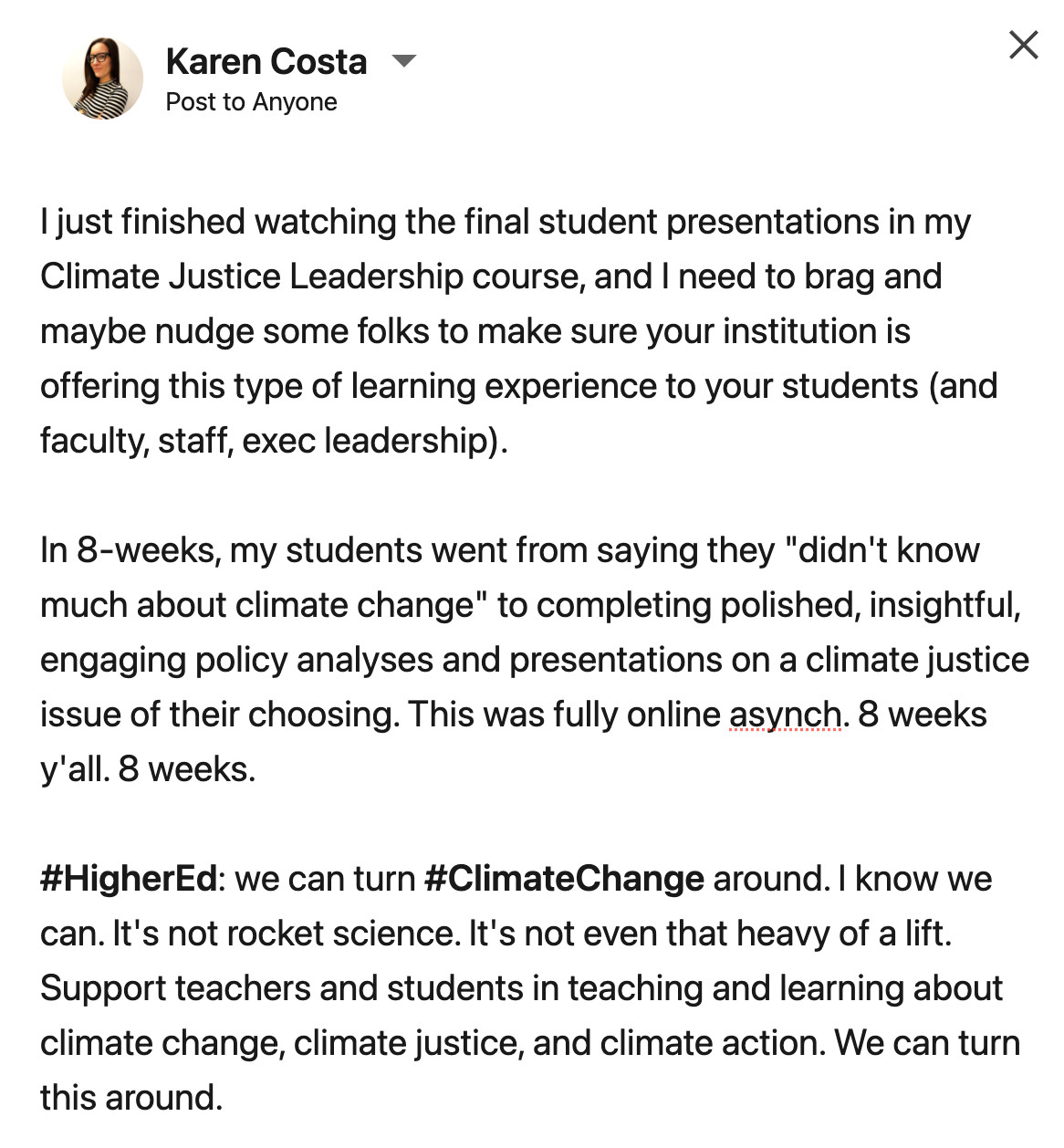Click 'faculty, staff, exec leadership)' line

click(x=274, y=441)
